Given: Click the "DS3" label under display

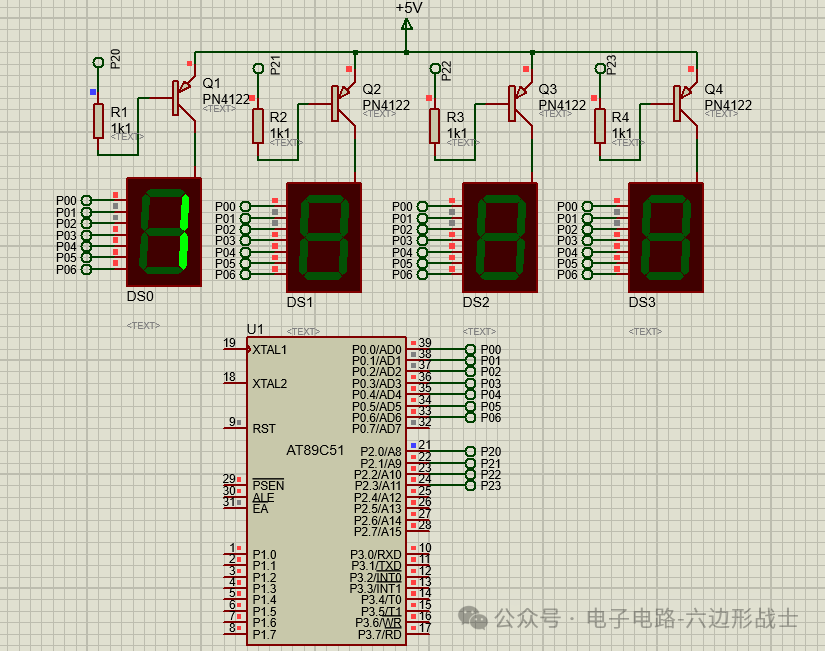Looking at the screenshot, I should click(x=642, y=302).
